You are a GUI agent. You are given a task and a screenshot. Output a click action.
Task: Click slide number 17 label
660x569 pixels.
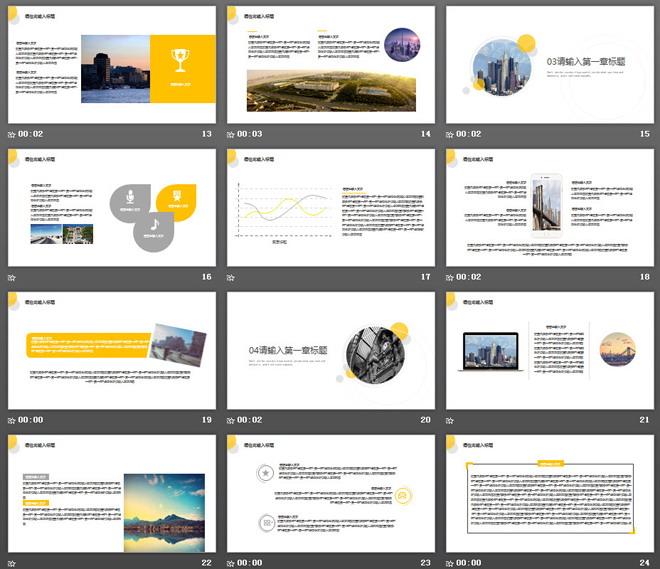426,277
